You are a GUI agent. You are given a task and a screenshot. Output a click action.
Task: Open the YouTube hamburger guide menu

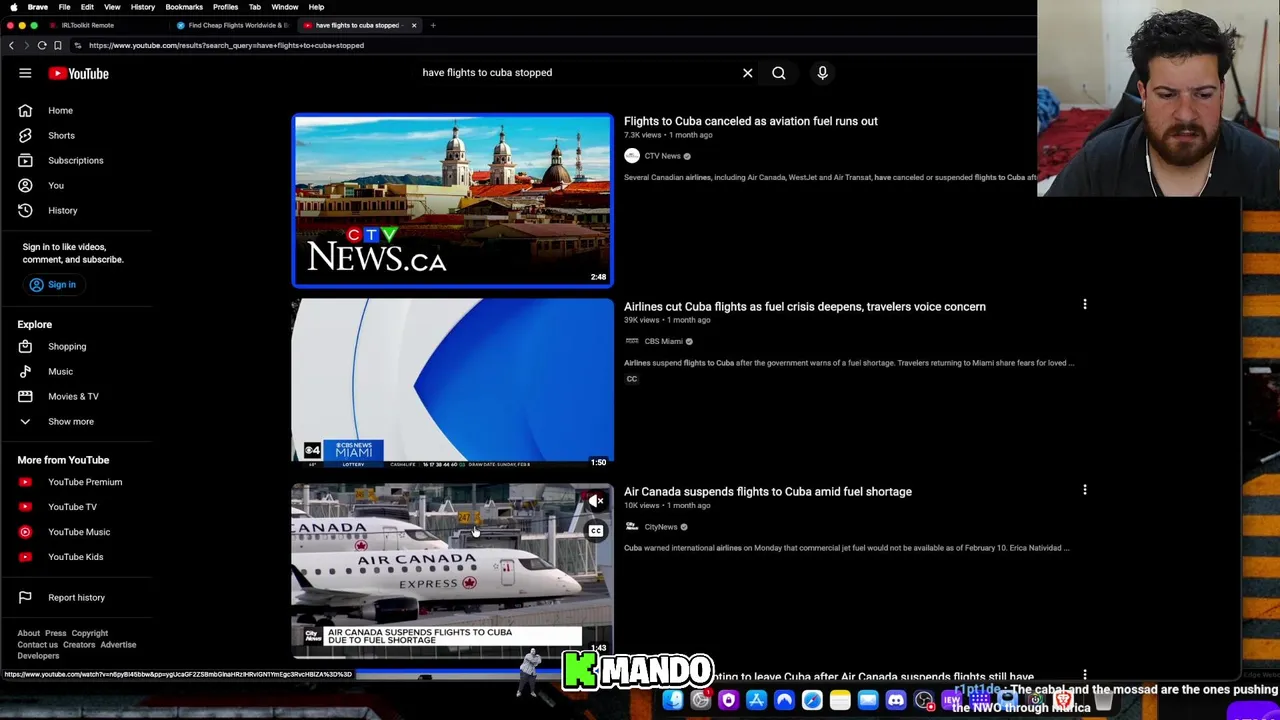25,73
